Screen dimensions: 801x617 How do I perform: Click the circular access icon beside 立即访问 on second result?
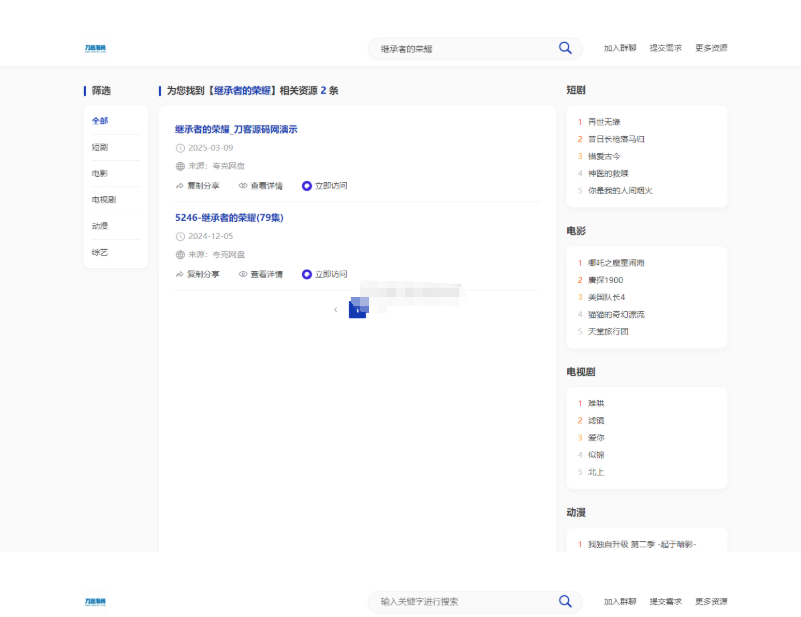coord(306,272)
